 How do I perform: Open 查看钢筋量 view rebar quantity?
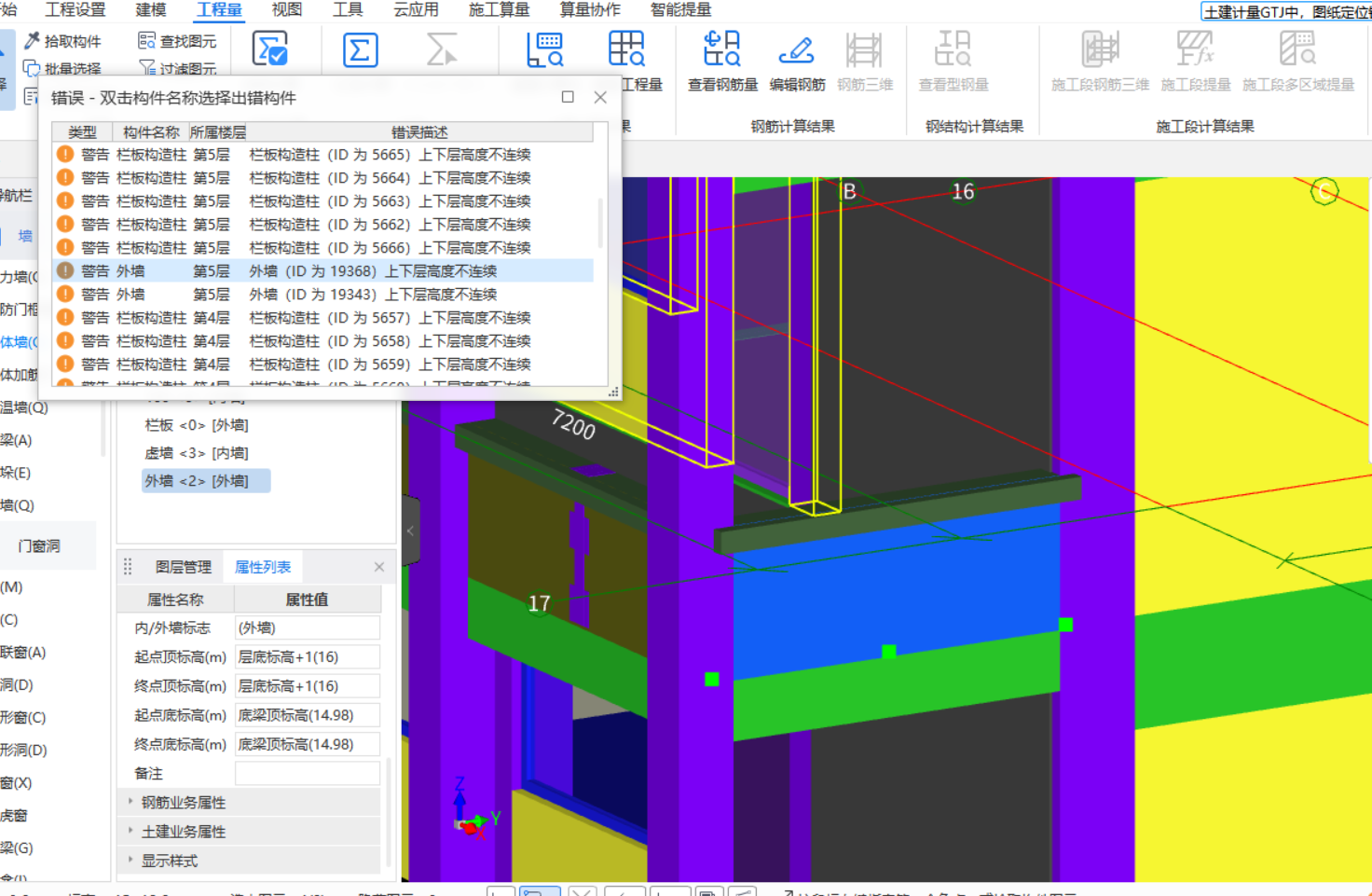[x=722, y=61]
